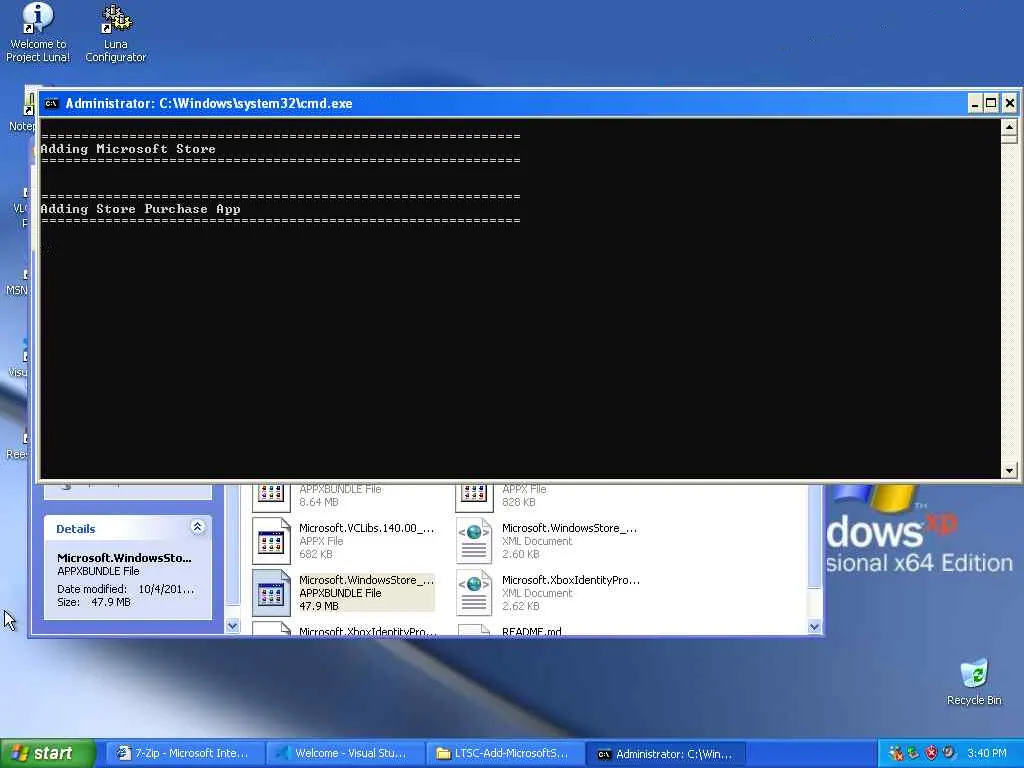Click the 'Adding Microsoft Store' console line
Viewport: 1024px width, 768px height.
[x=128, y=149]
